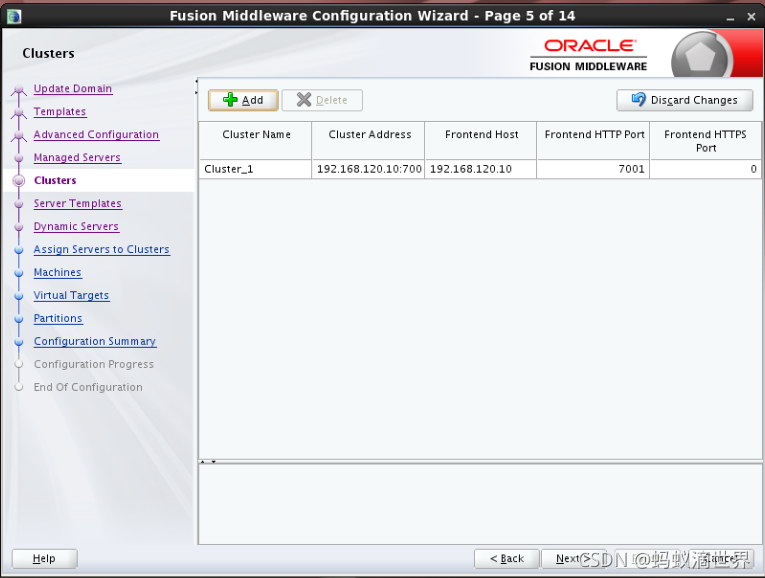The image size is (765, 578).
Task: Select the current Clusters step
Action: pyautogui.click(x=55, y=180)
